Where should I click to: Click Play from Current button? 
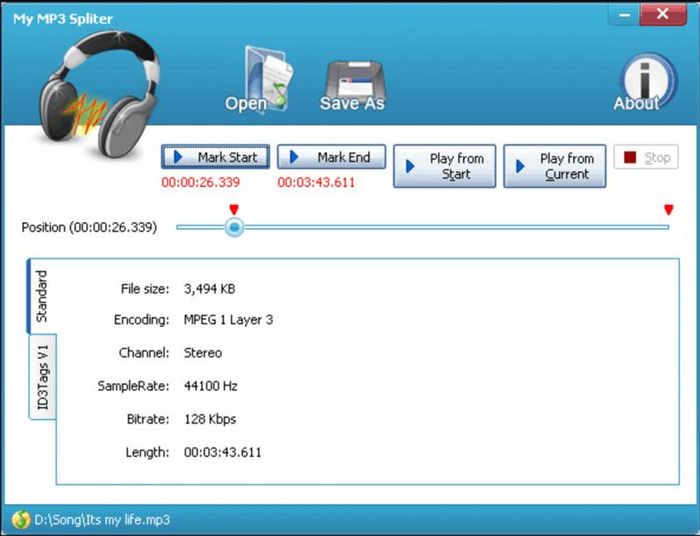[x=555, y=166]
